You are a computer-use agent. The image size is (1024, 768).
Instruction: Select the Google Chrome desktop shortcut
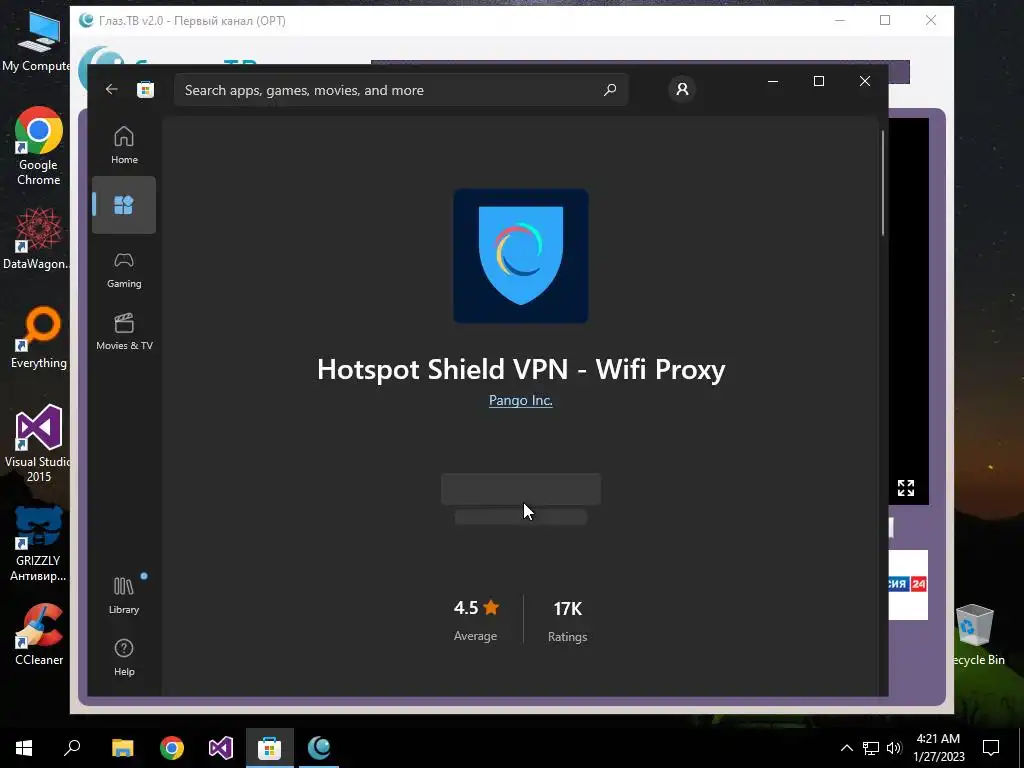coord(39,146)
